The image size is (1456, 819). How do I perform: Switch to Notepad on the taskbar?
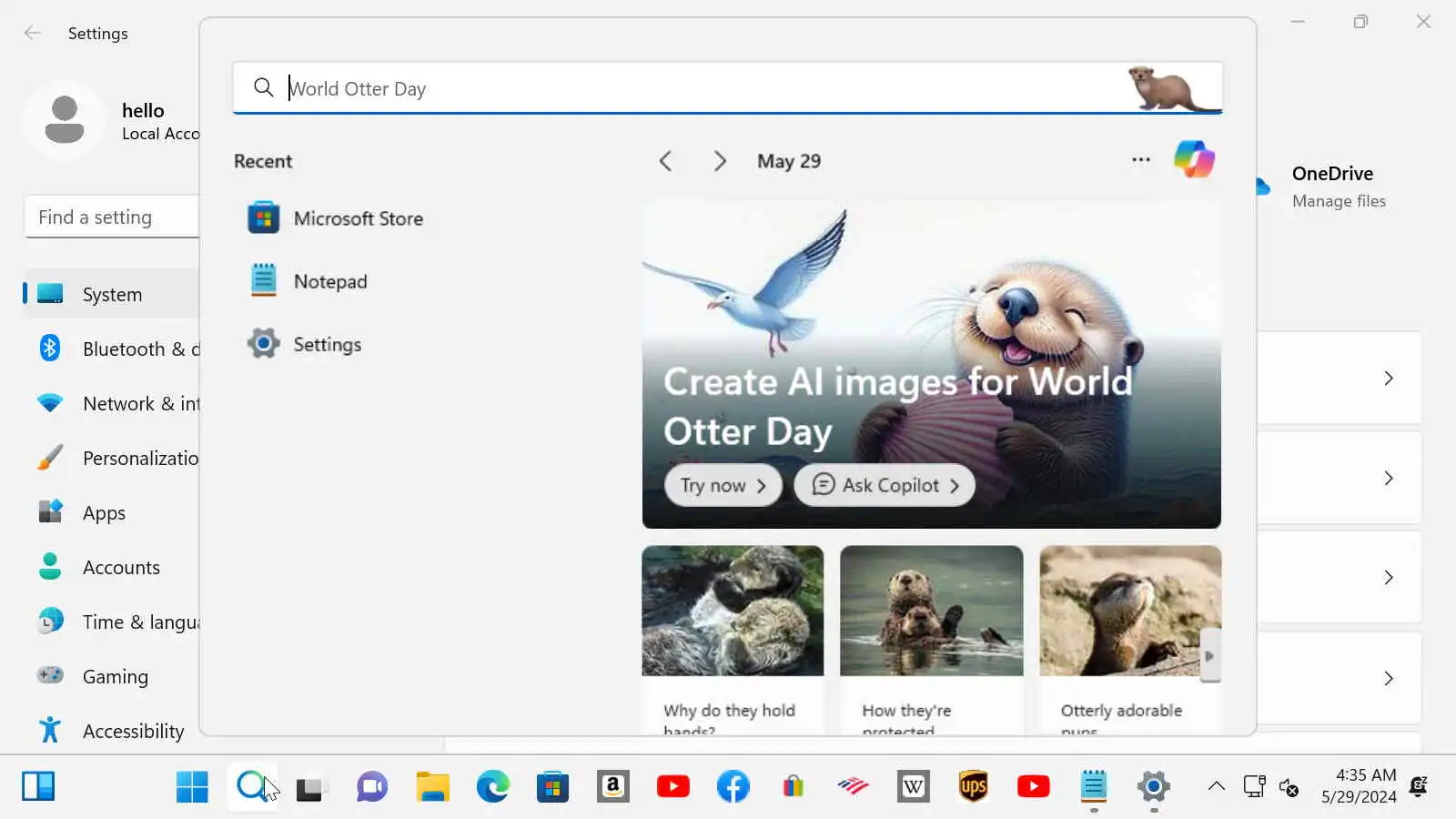(x=1093, y=786)
